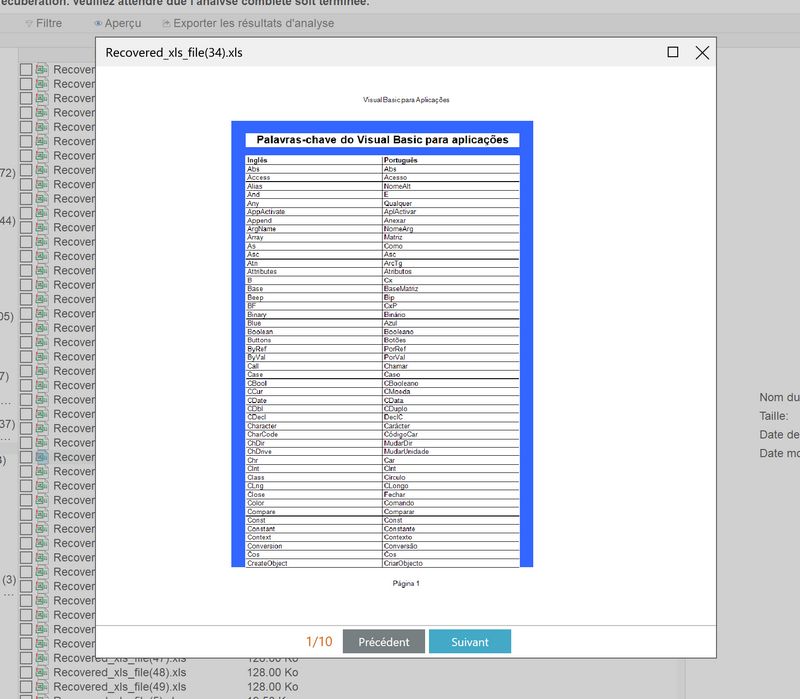Image resolution: width=800 pixels, height=699 pixels.
Task: Tick checkbox for Recovered_xls_file(49).xls
Action: pyautogui.click(x=26, y=687)
